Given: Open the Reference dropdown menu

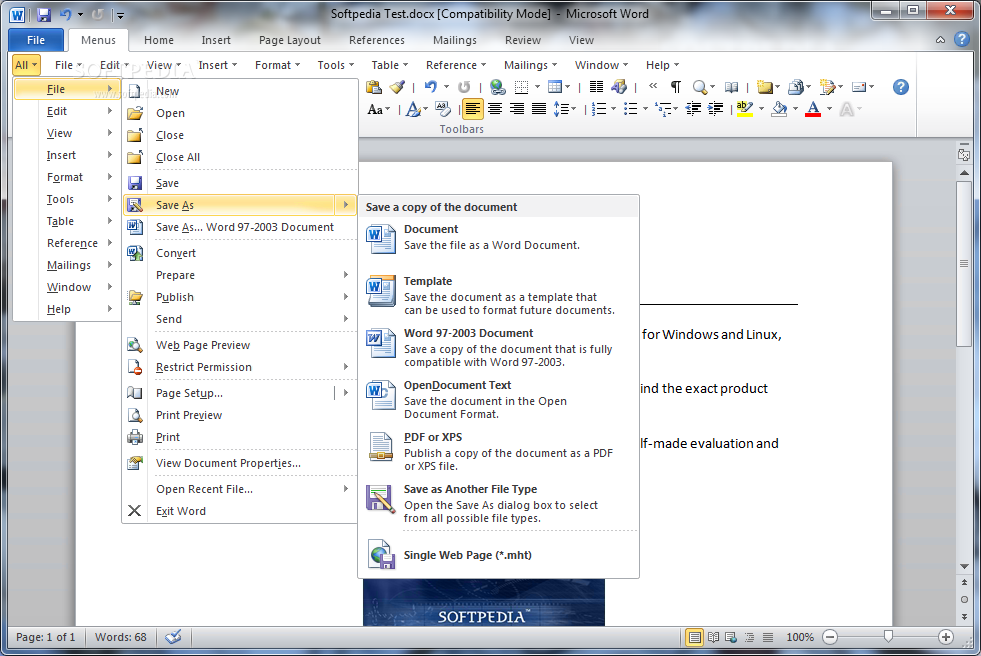Looking at the screenshot, I should (x=455, y=65).
